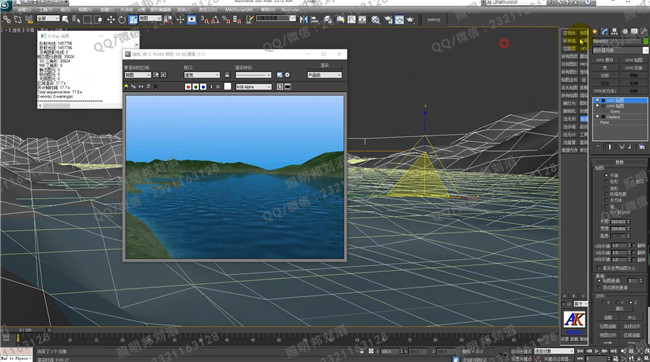This screenshot has height=362, width=650.
Task: Click Remove Modifier from the stack icon
Action: pyautogui.click(x=631, y=147)
